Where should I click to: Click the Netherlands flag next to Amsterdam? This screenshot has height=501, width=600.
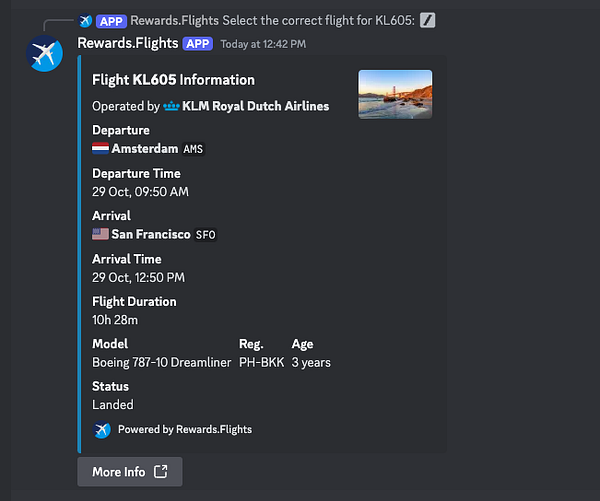click(x=100, y=149)
